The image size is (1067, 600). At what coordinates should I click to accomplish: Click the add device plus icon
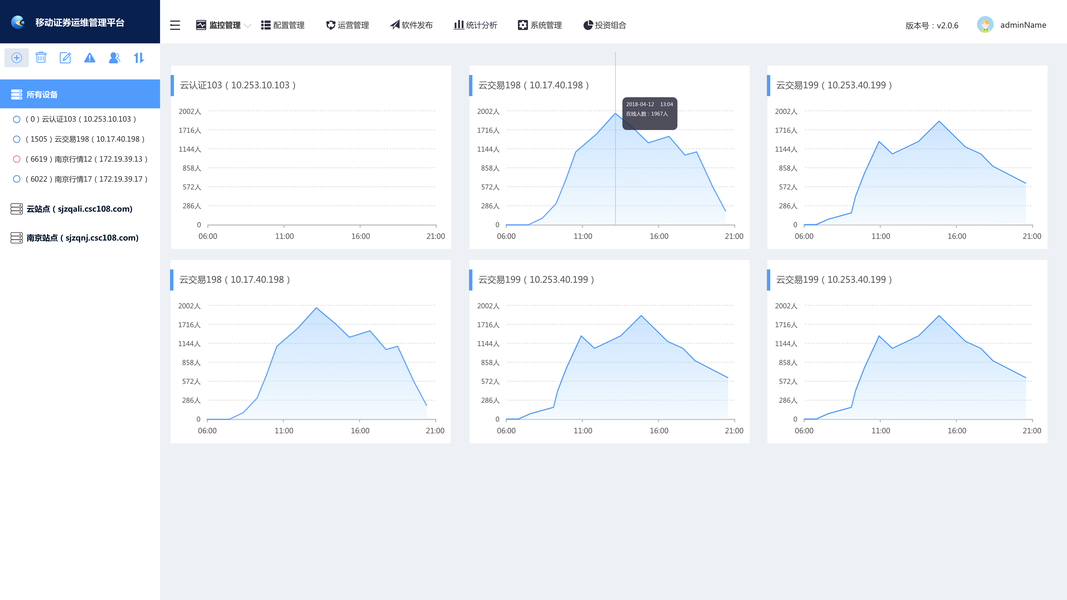coord(16,58)
